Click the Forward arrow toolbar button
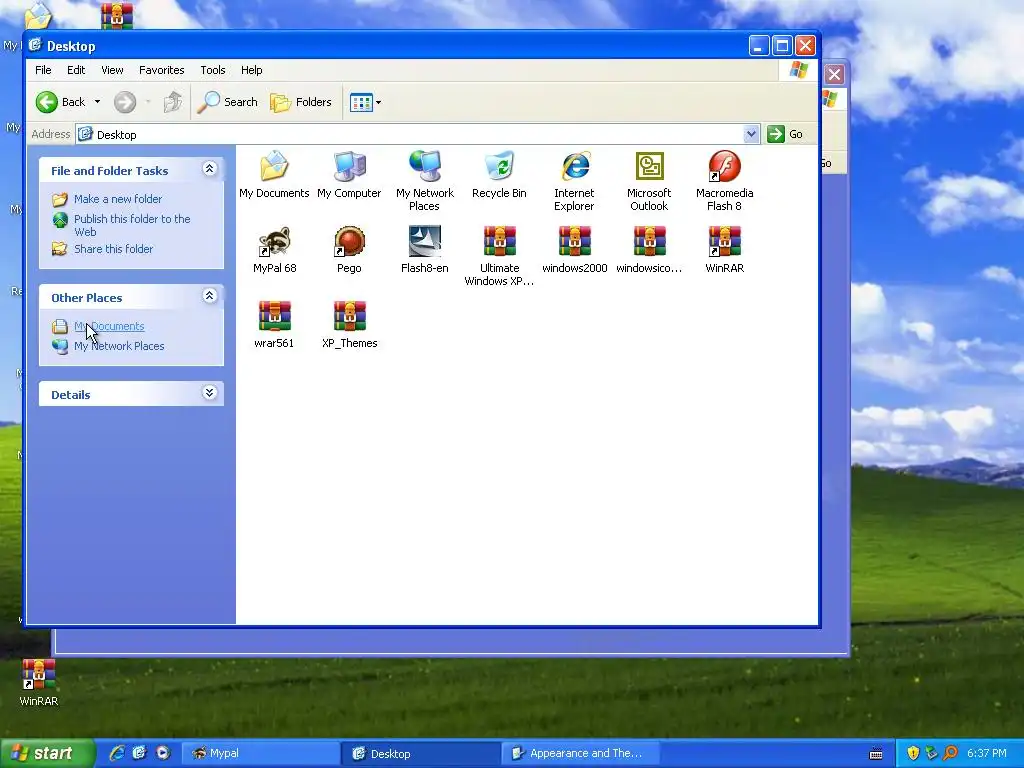This screenshot has width=1024, height=768. (125, 102)
